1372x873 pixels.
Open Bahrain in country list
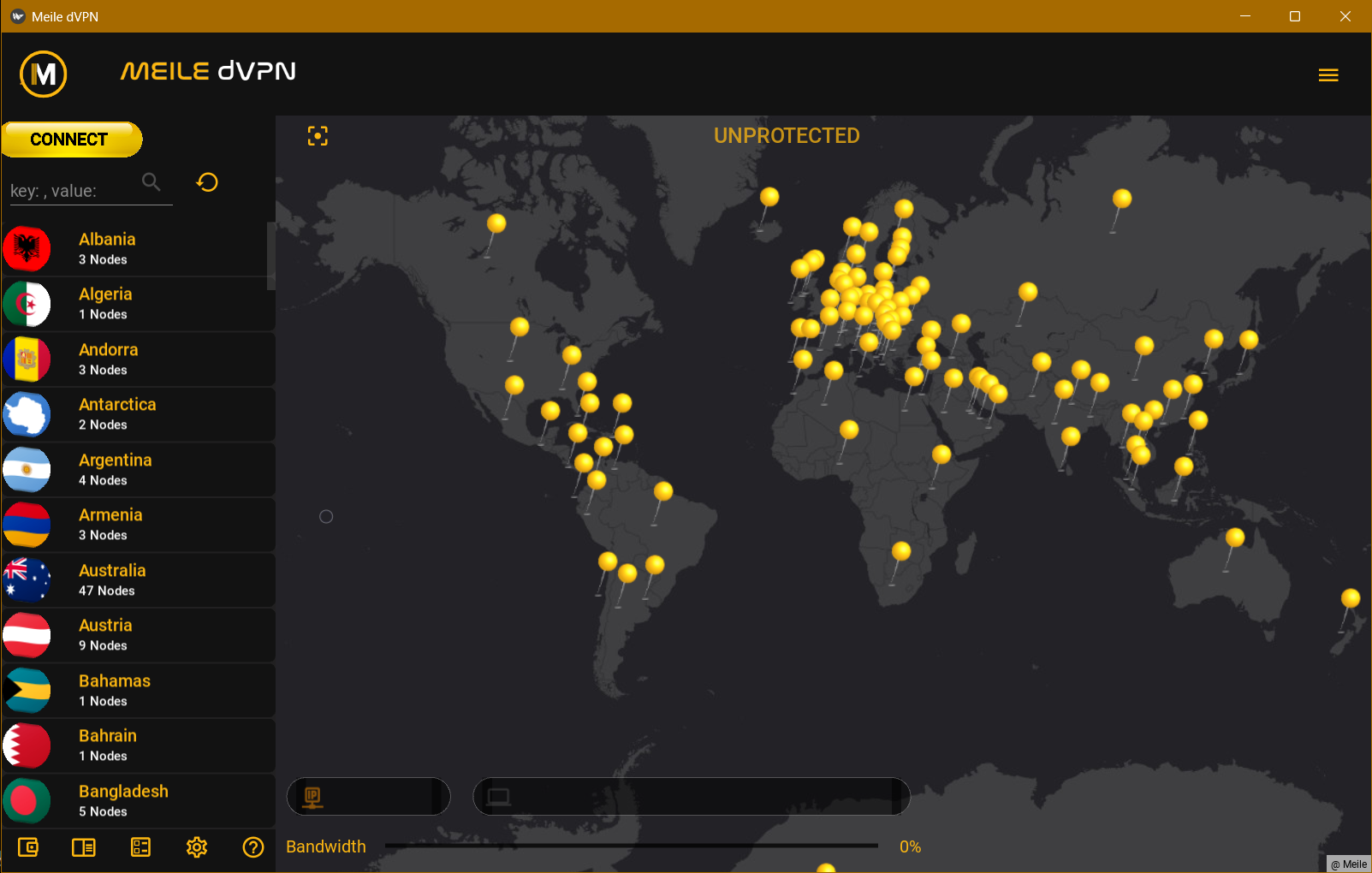point(138,746)
